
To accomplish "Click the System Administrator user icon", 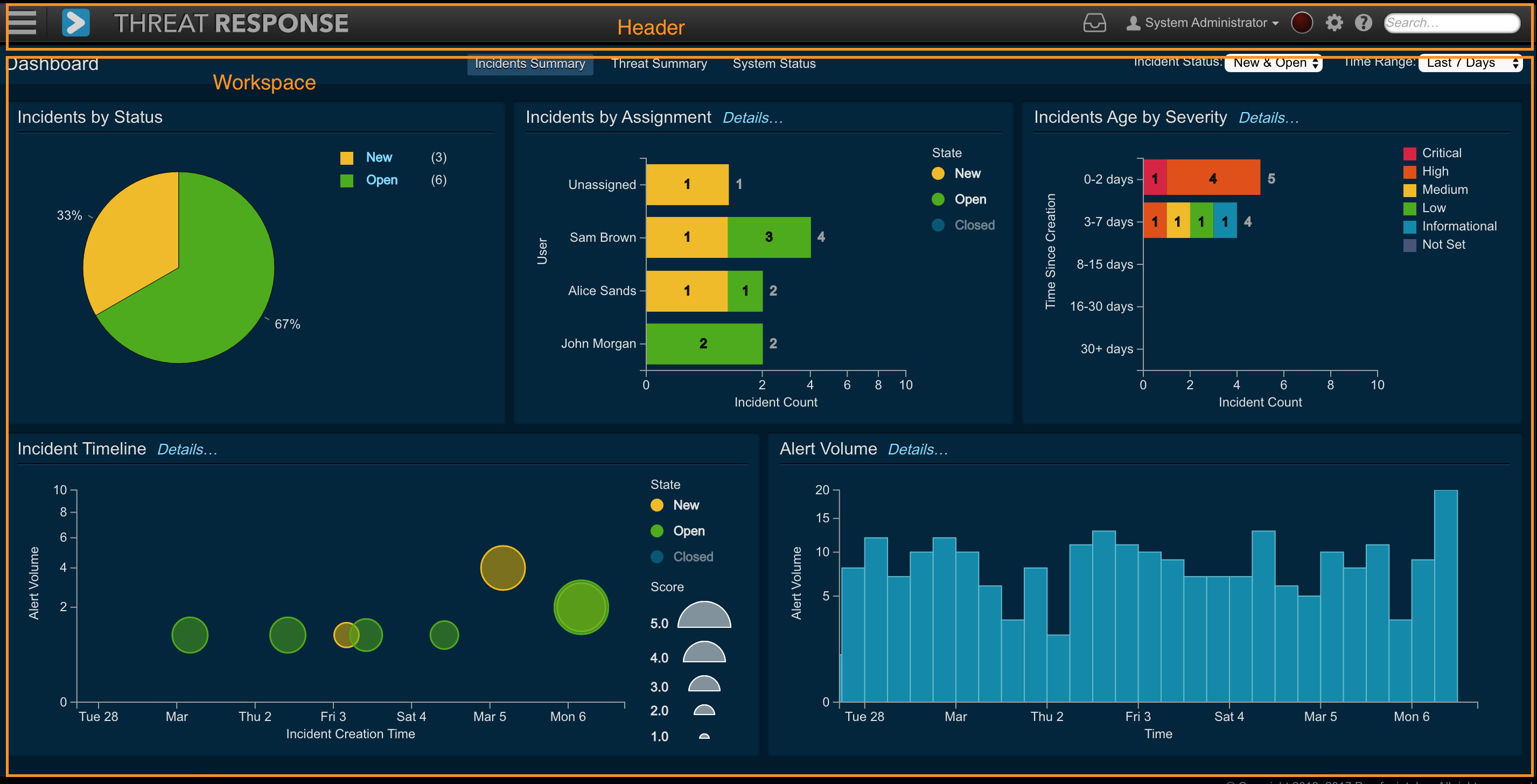I will [1133, 23].
